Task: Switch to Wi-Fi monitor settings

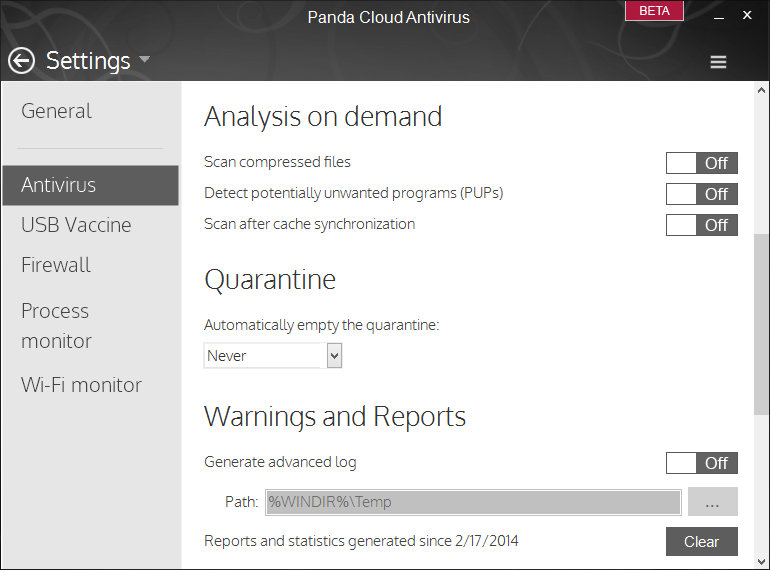Action: 81,385
